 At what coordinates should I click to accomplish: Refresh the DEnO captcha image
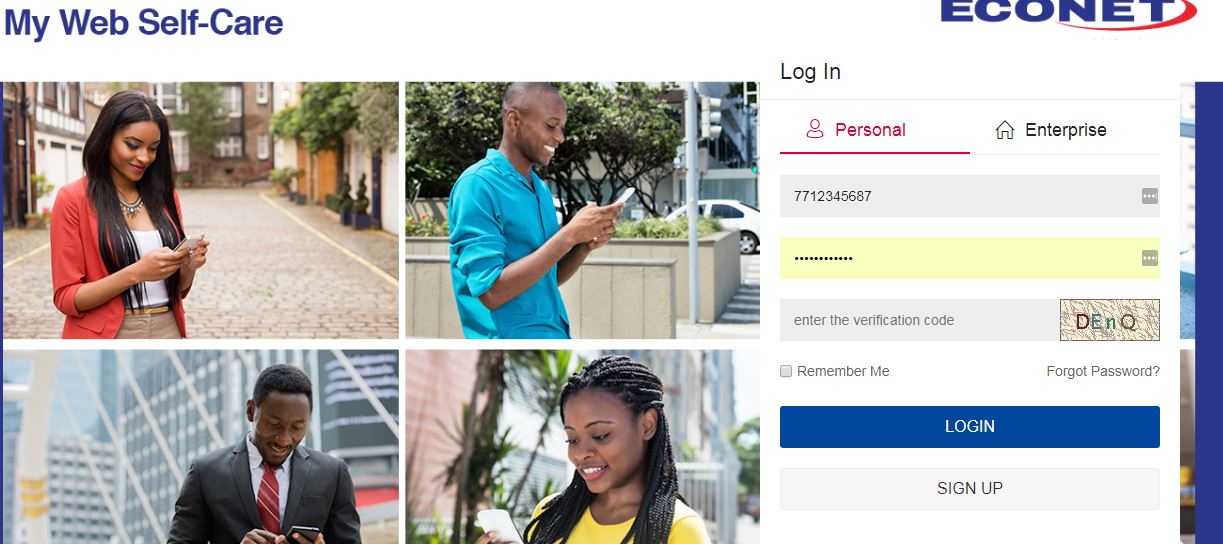pos(1110,320)
